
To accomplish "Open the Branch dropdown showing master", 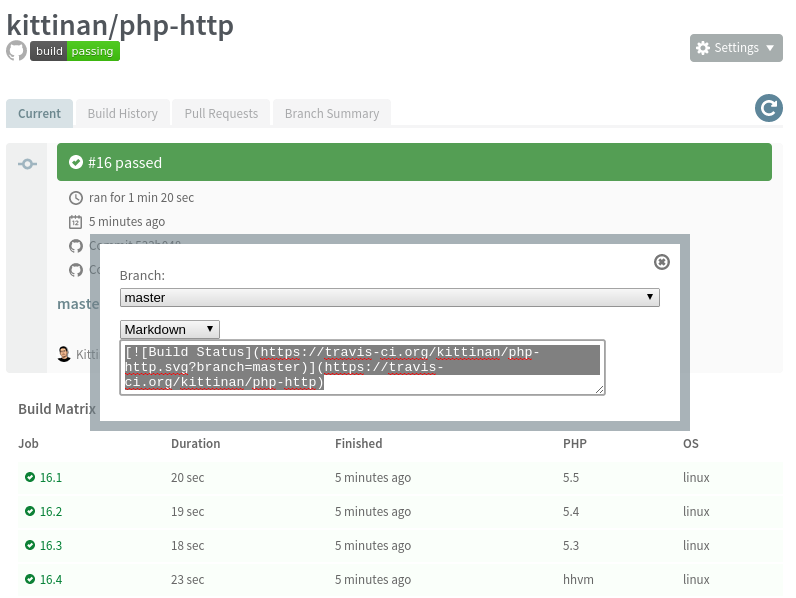I will (x=390, y=297).
